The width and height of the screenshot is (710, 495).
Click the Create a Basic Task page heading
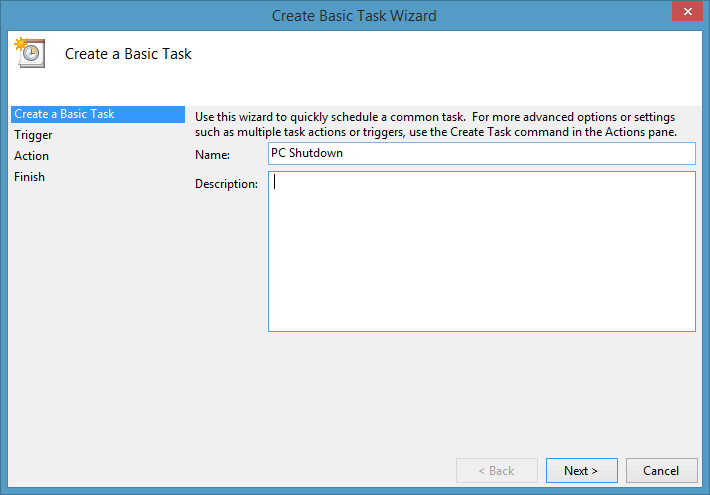128,54
